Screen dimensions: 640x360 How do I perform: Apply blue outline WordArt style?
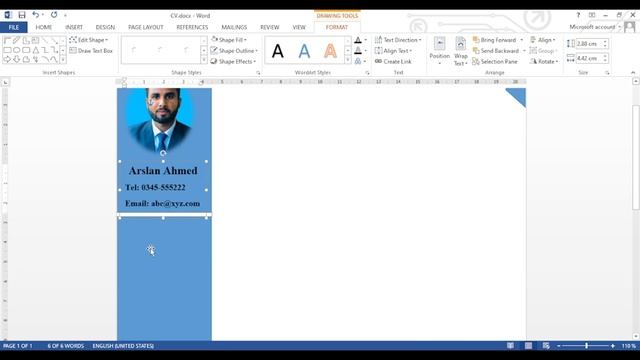click(304, 51)
